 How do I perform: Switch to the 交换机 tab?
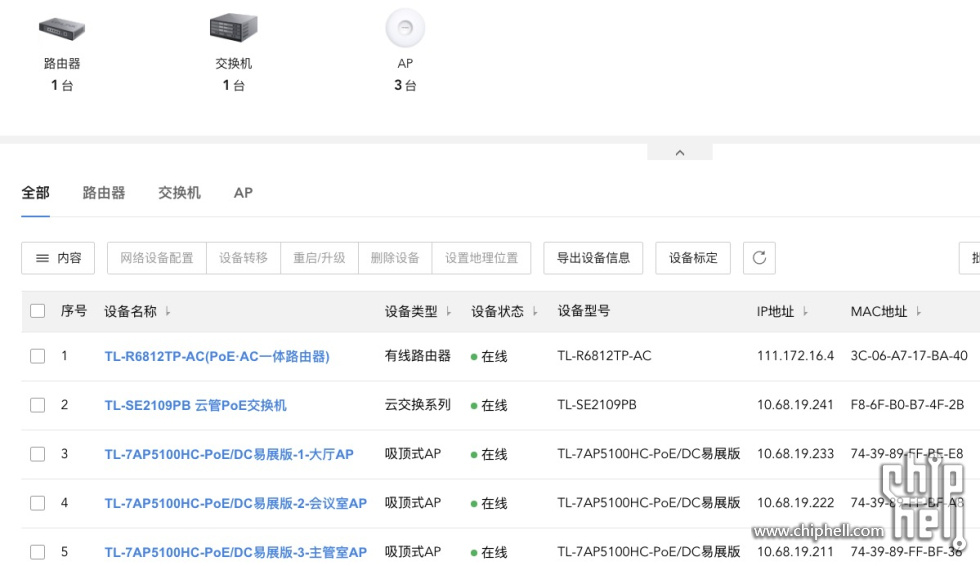point(179,193)
